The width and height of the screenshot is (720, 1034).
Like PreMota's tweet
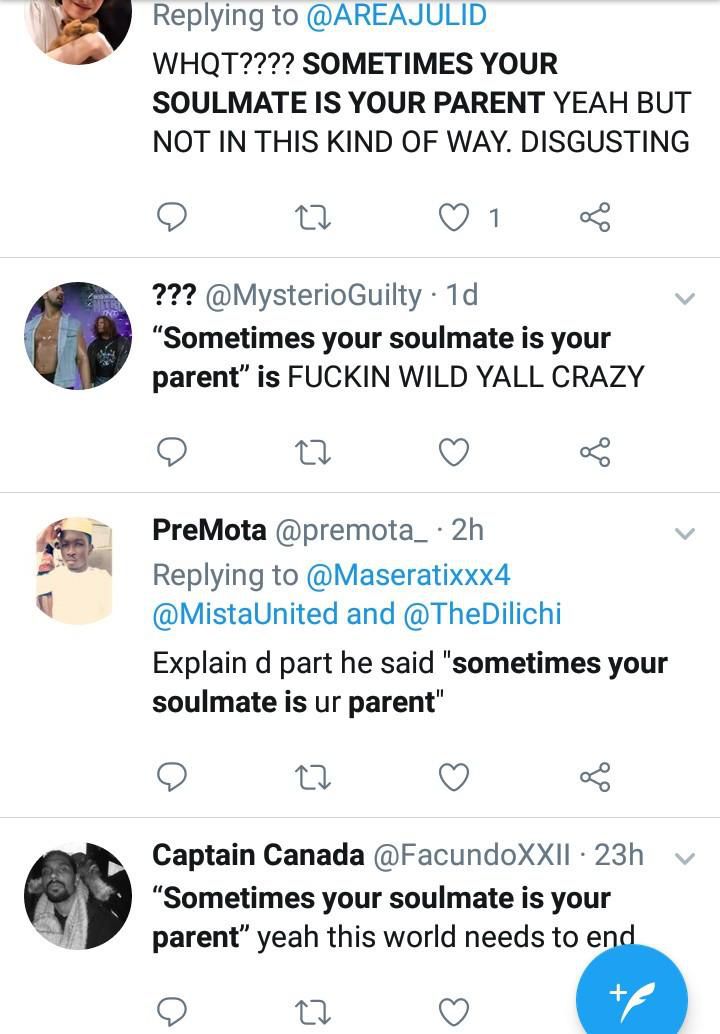click(455, 776)
